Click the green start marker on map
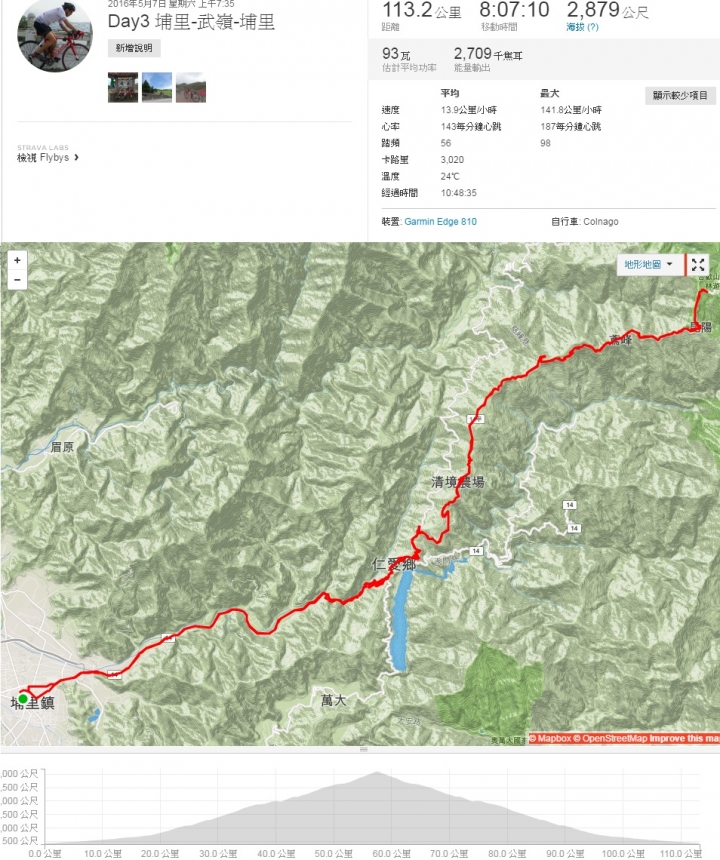This screenshot has height=860, width=720. click(x=22, y=699)
